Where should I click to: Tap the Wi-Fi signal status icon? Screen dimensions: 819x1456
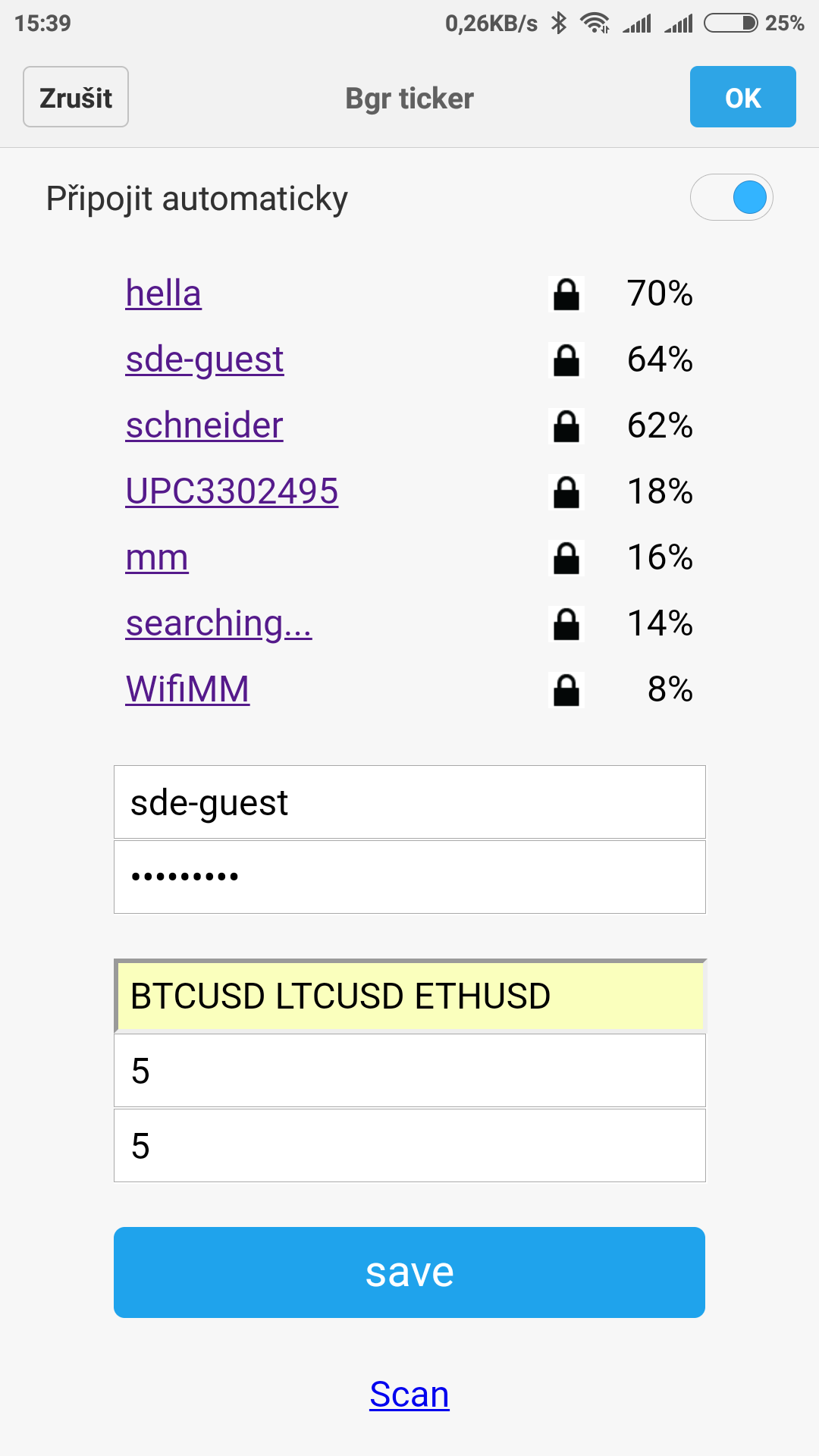tap(595, 24)
